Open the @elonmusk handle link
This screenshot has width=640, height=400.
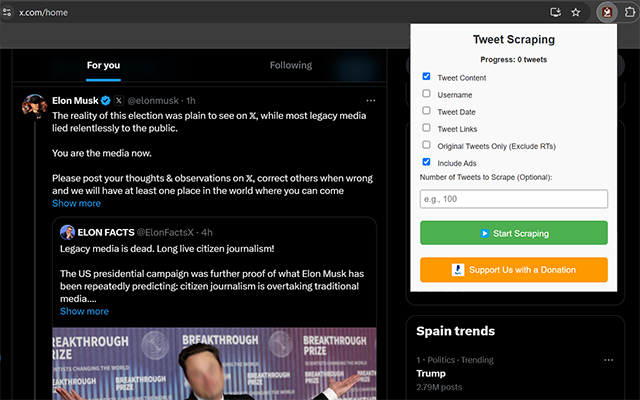[x=153, y=100]
